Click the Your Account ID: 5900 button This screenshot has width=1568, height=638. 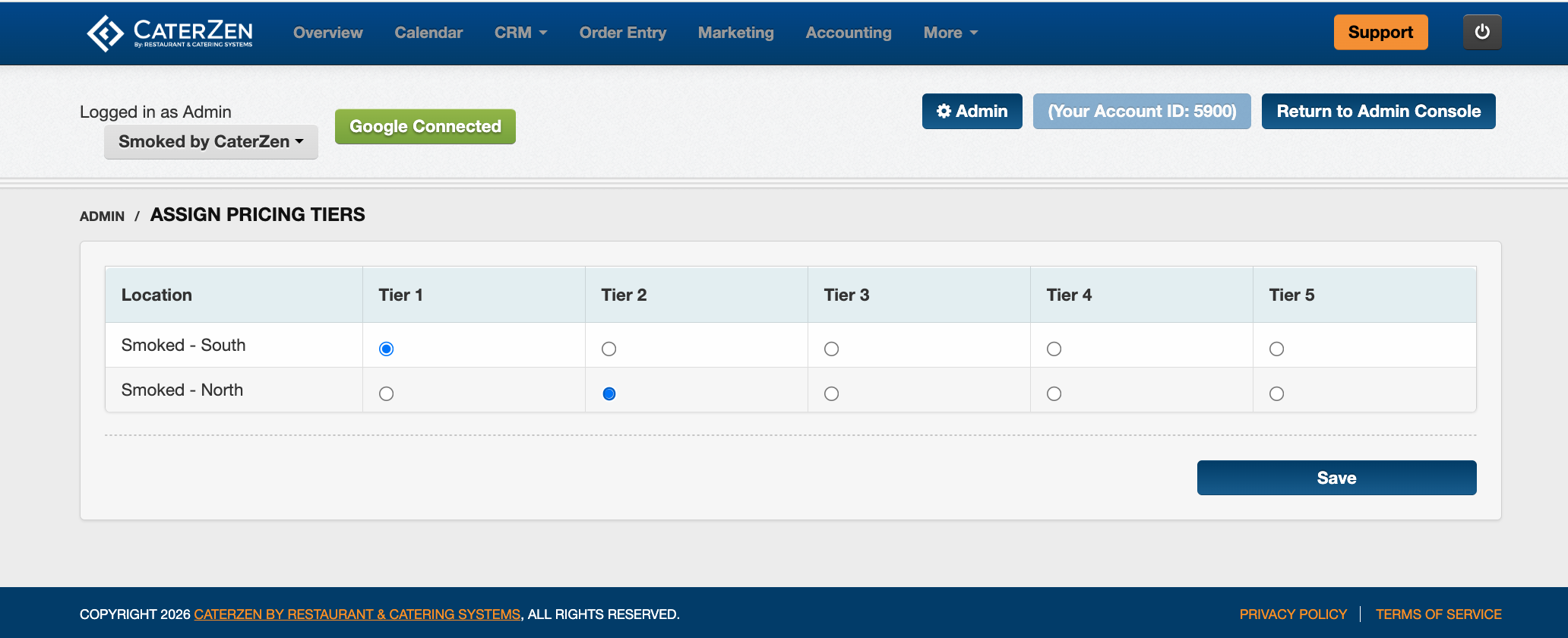(x=1142, y=111)
